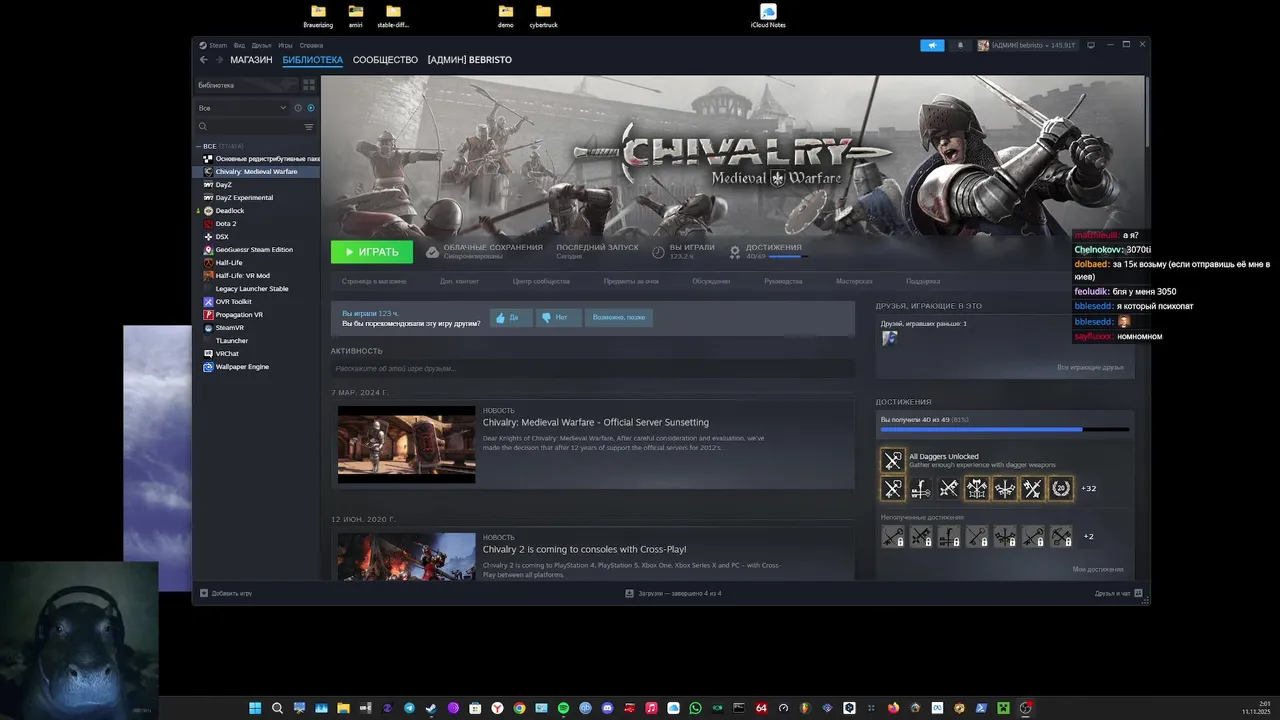
Task: Open the Все library category dropdown
Action: pyautogui.click(x=242, y=108)
